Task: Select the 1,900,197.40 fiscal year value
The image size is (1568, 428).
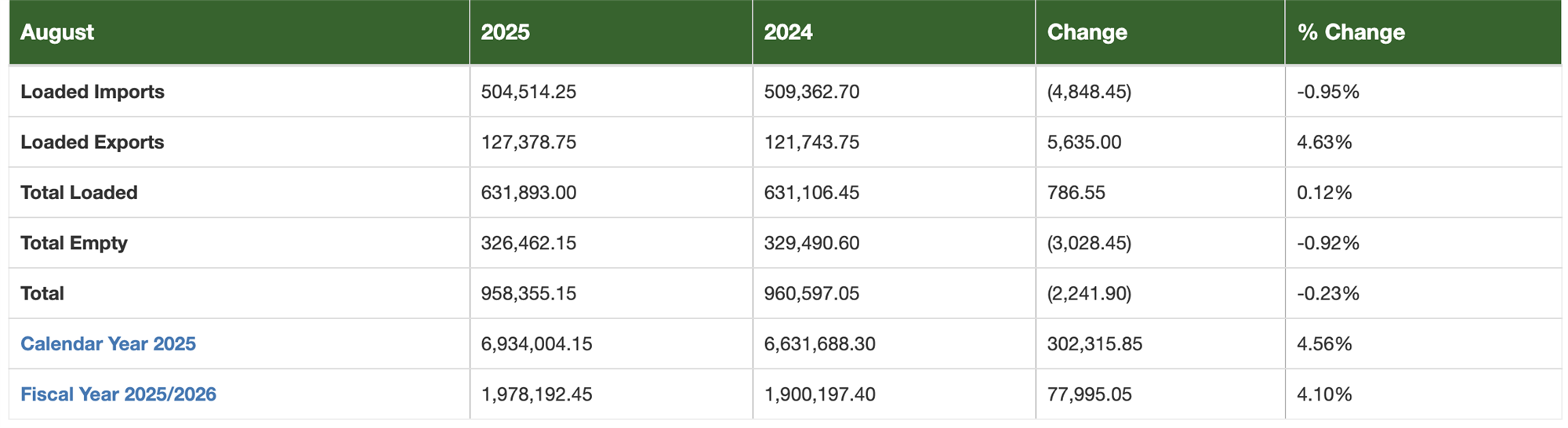Action: click(819, 394)
